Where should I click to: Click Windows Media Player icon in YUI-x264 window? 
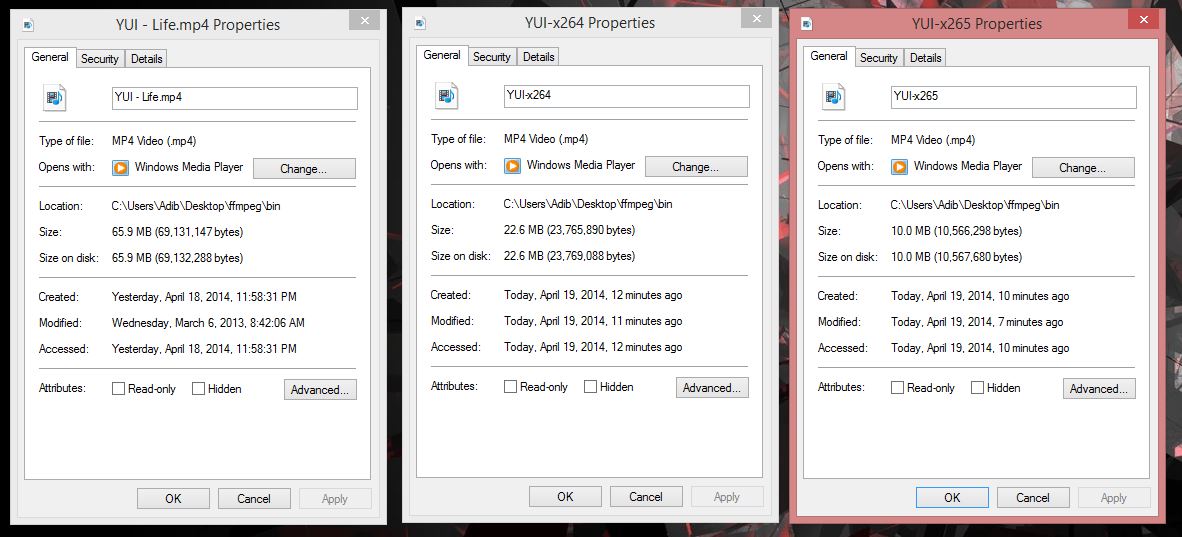click(513, 165)
